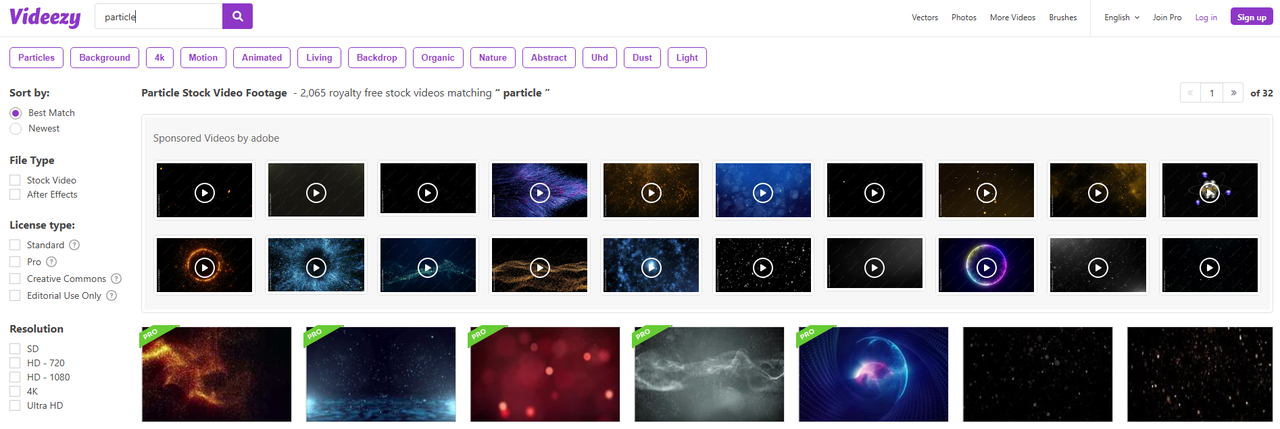Play the white dots starfield sponsored video
This screenshot has width=1280, height=429.
click(763, 267)
